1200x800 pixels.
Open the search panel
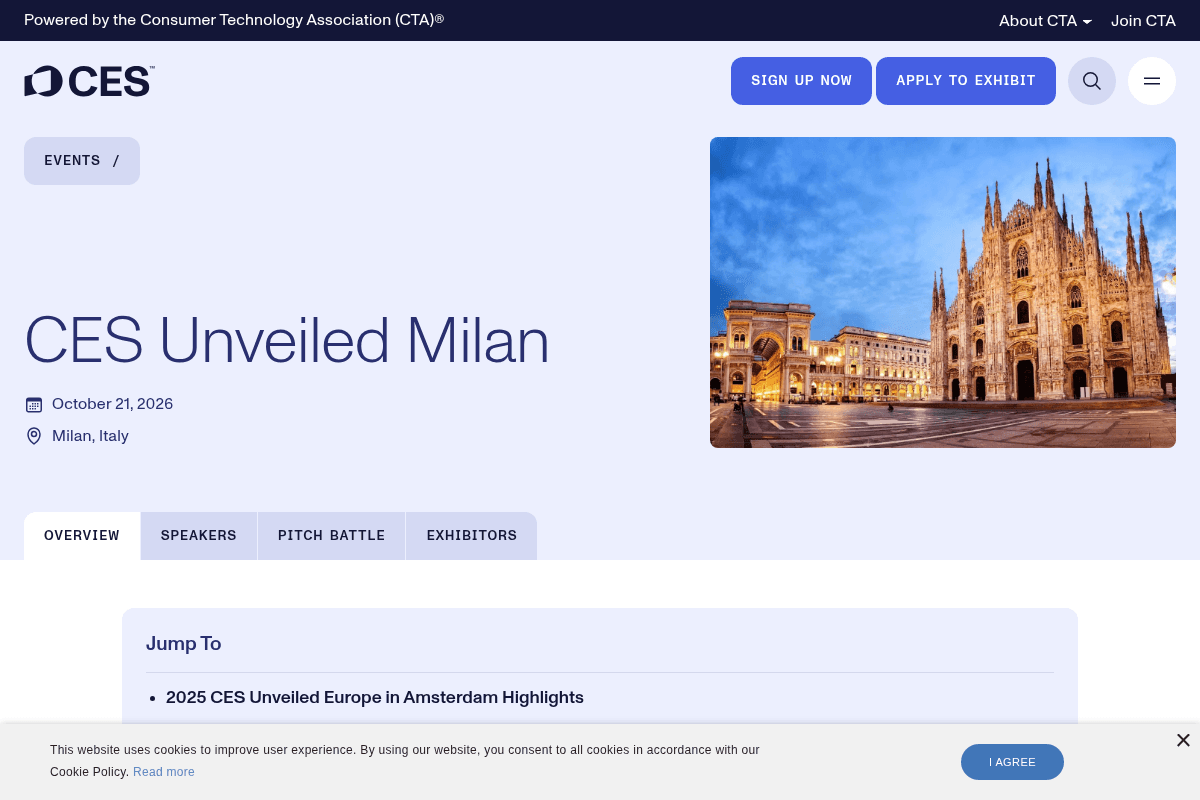click(x=1092, y=81)
